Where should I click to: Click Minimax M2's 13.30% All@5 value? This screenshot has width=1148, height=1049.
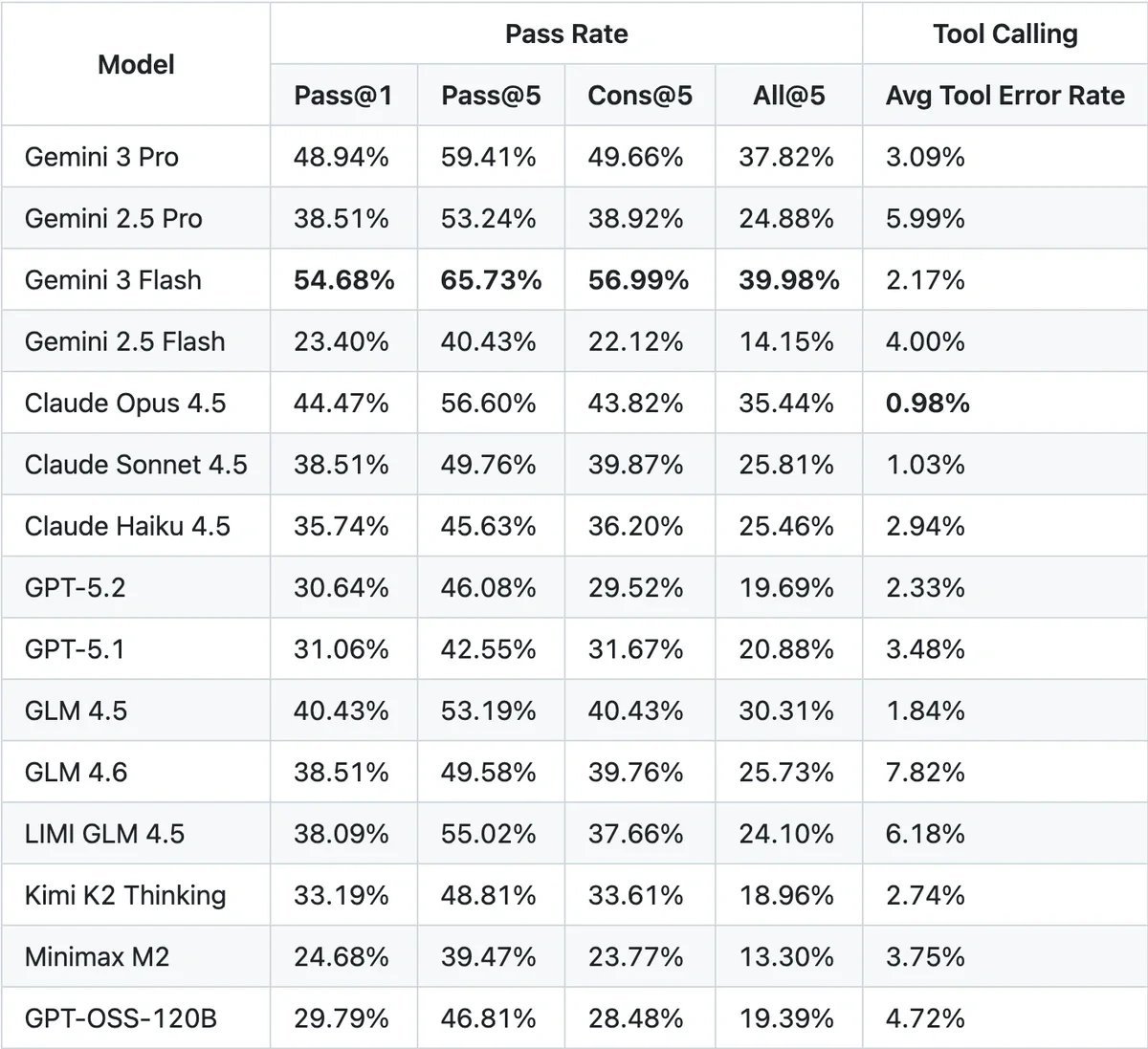coord(786,956)
